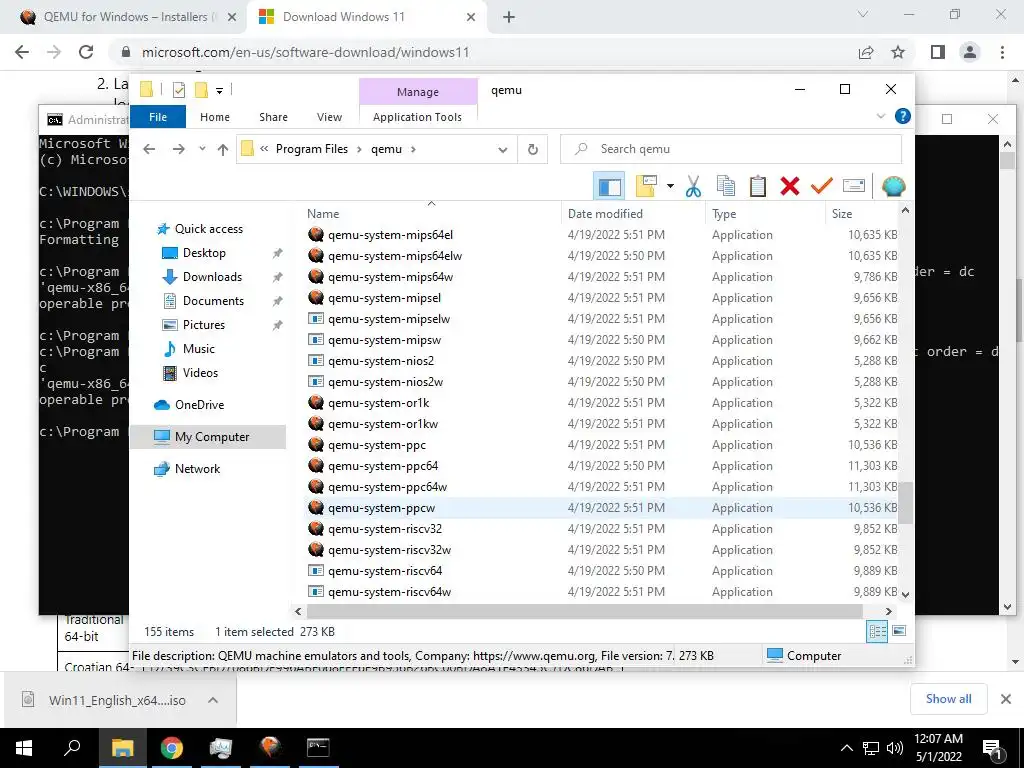Open the Folder Options dropdown arrow

(670, 187)
